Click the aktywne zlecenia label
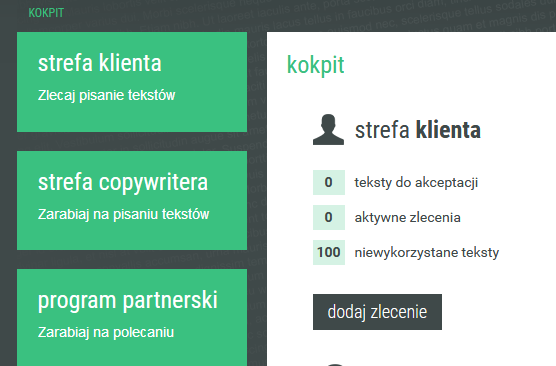 (408, 217)
